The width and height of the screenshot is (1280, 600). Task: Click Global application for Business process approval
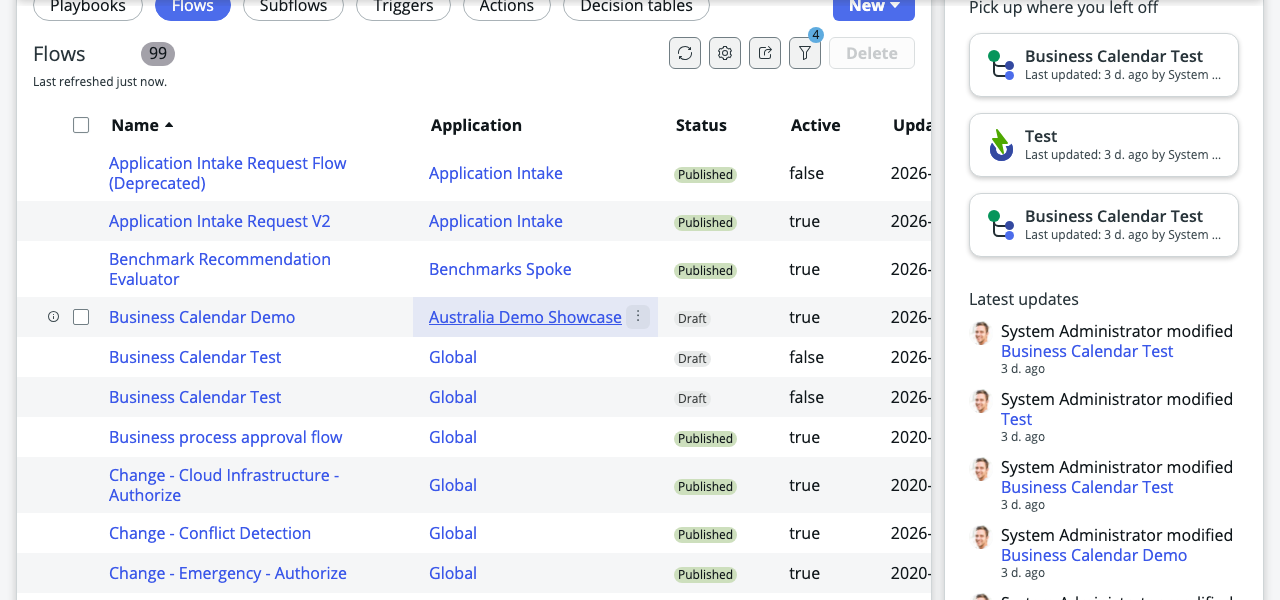[453, 437]
